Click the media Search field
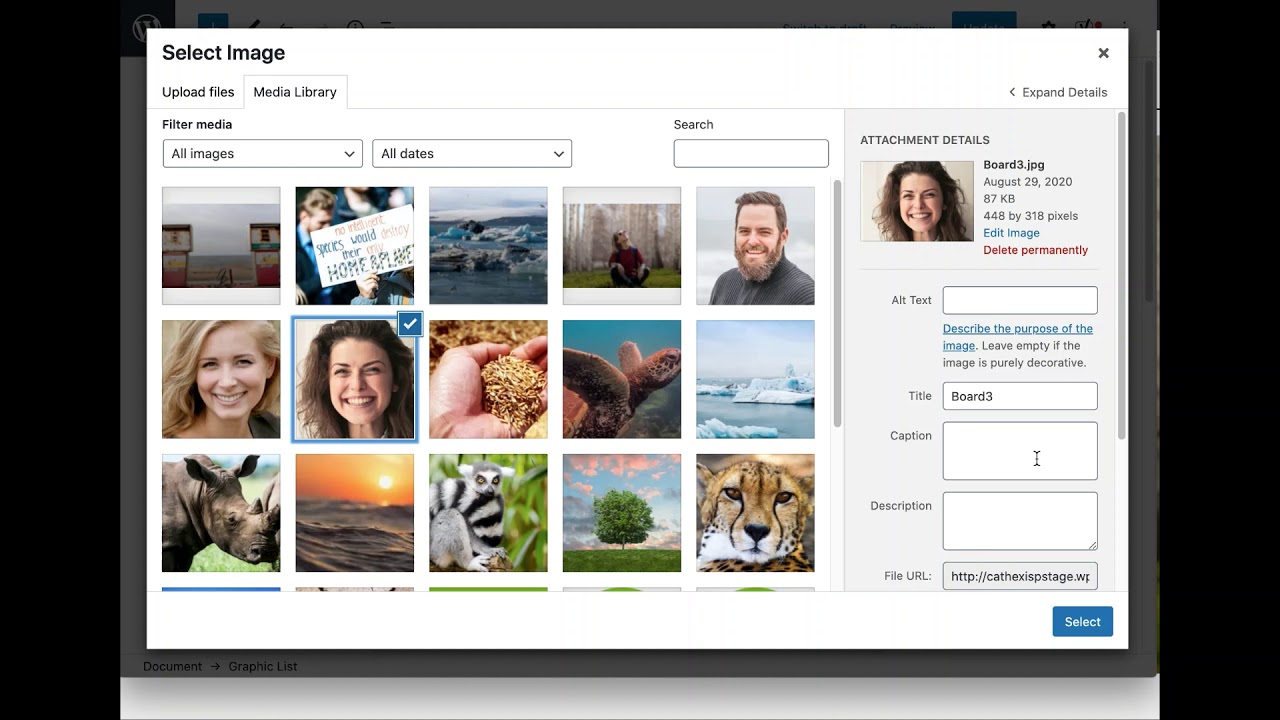The height and width of the screenshot is (720, 1280). pos(751,153)
